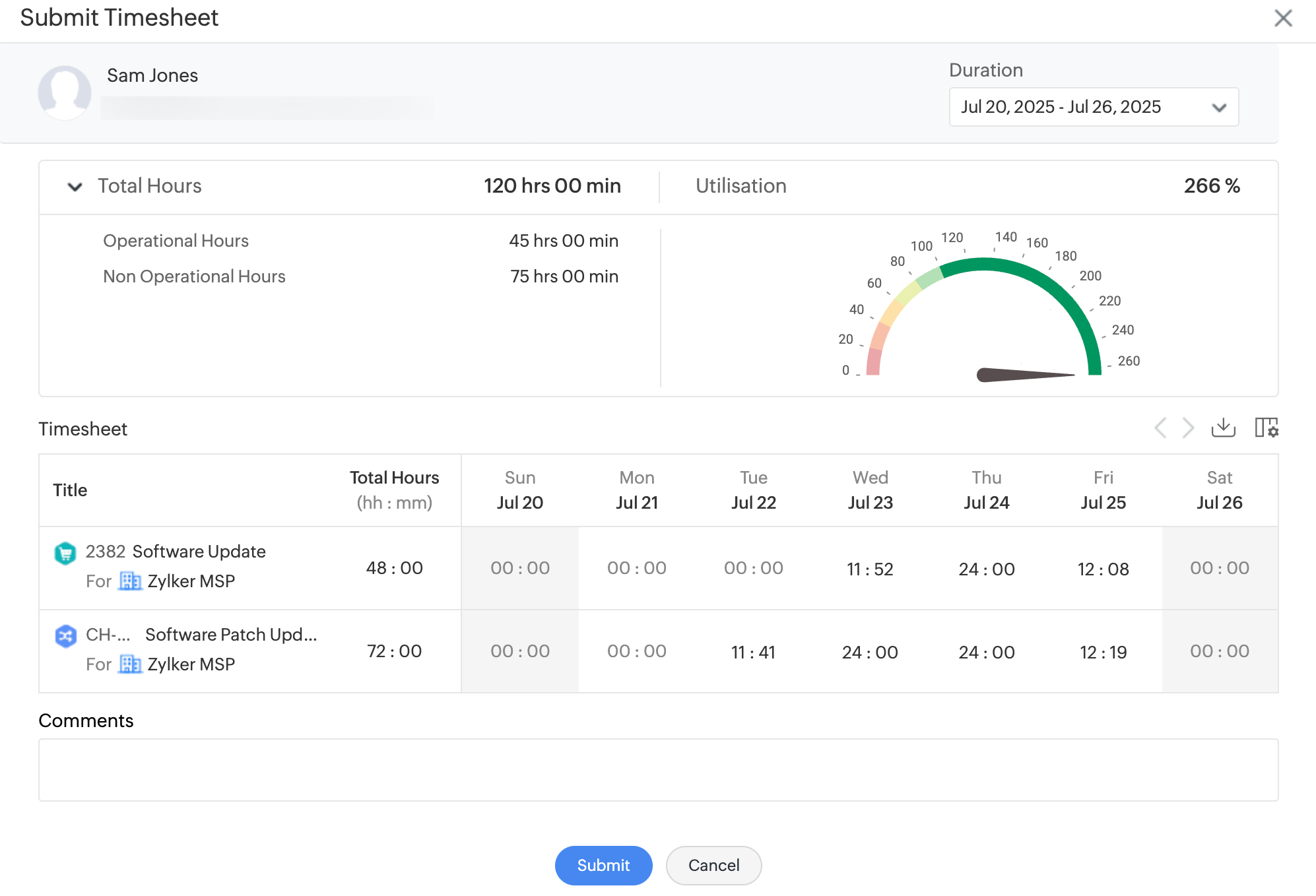Viewport: 1316px width, 896px height.
Task: Download the timesheet using download icon
Action: [1223, 428]
